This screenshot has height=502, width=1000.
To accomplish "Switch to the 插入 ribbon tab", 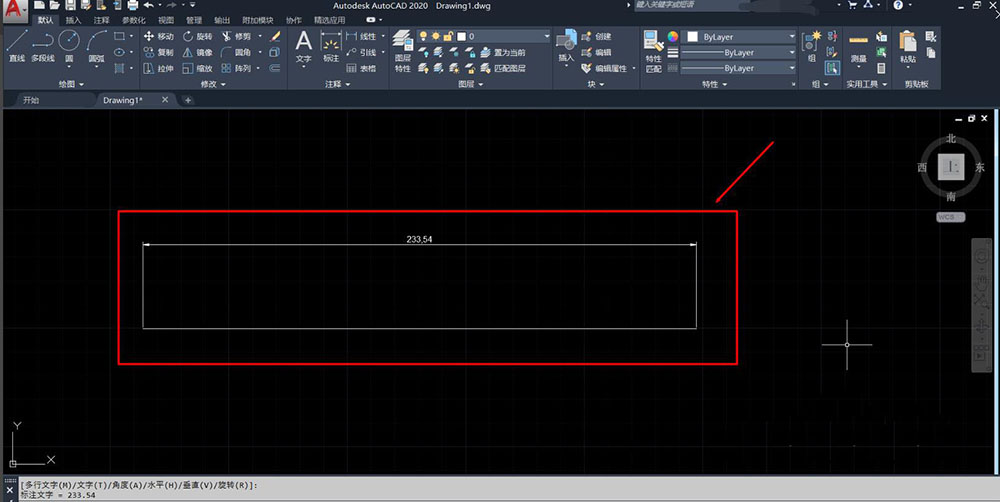I will pos(73,20).
